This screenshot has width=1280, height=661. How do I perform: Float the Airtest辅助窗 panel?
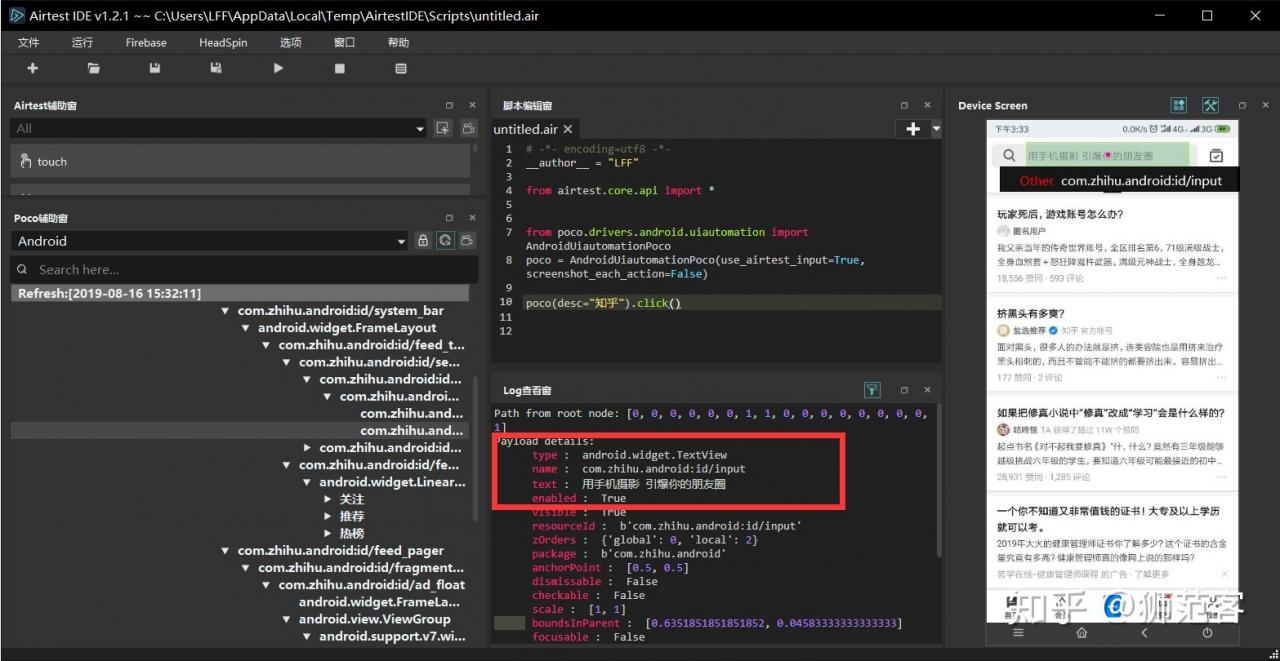pyautogui.click(x=450, y=105)
